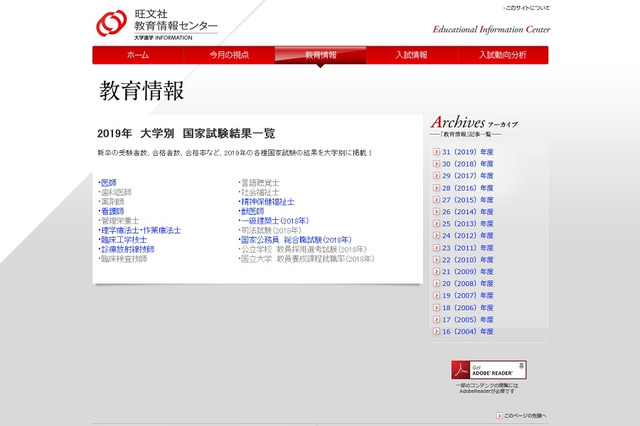The image size is (640, 426).
Task: Open the 18 (2006) 年度 archive link
Action: [468, 307]
